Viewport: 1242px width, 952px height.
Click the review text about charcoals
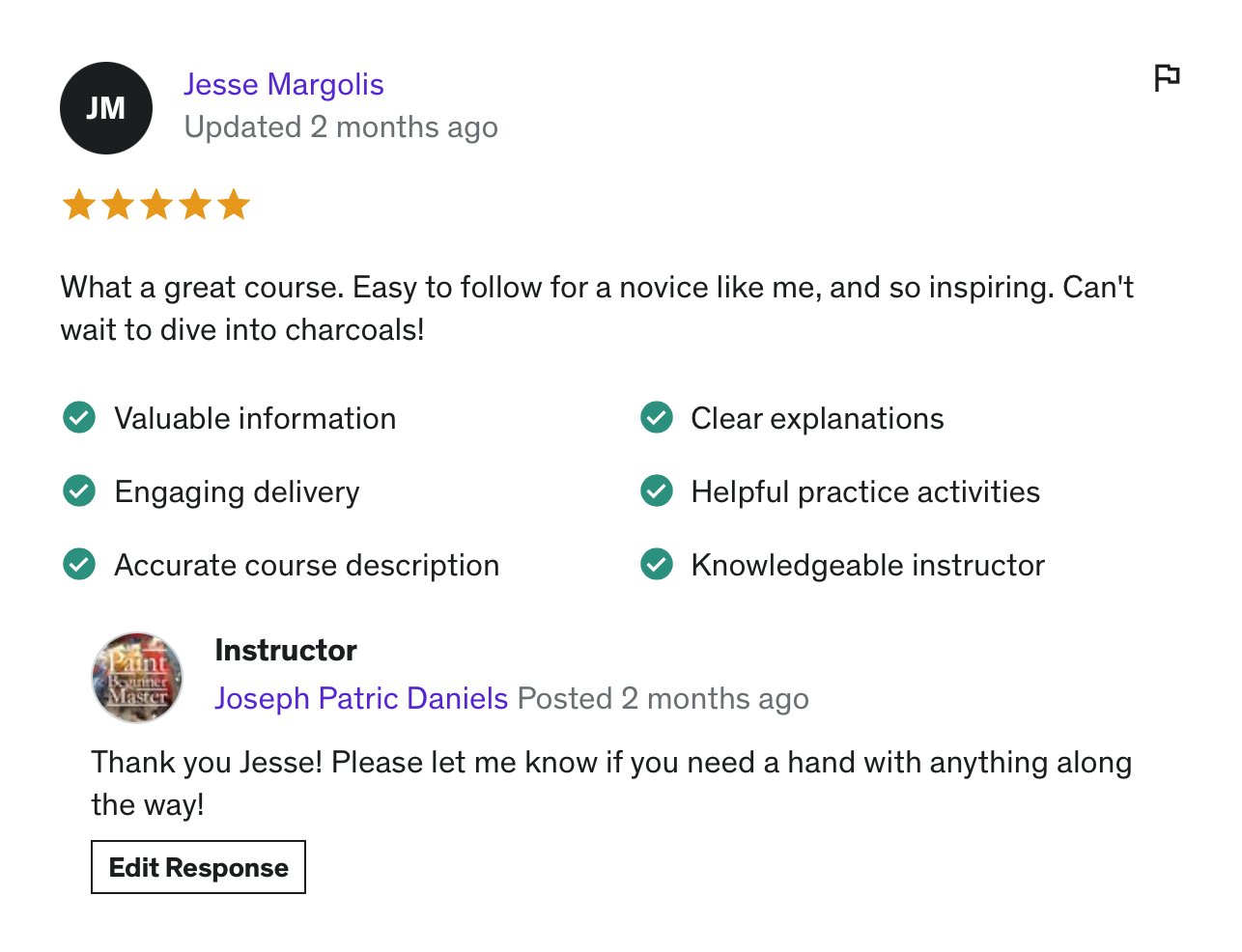[x=596, y=308]
